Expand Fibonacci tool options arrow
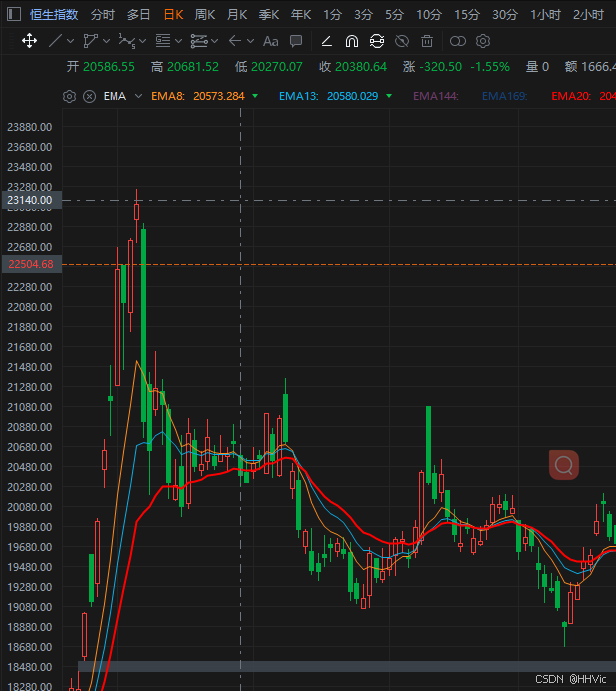 pyautogui.click(x=178, y=41)
